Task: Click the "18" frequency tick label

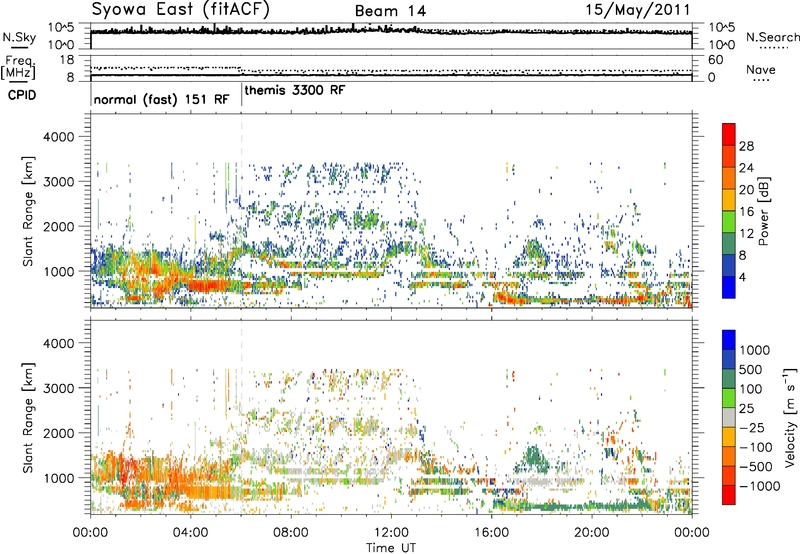Action: (x=67, y=60)
